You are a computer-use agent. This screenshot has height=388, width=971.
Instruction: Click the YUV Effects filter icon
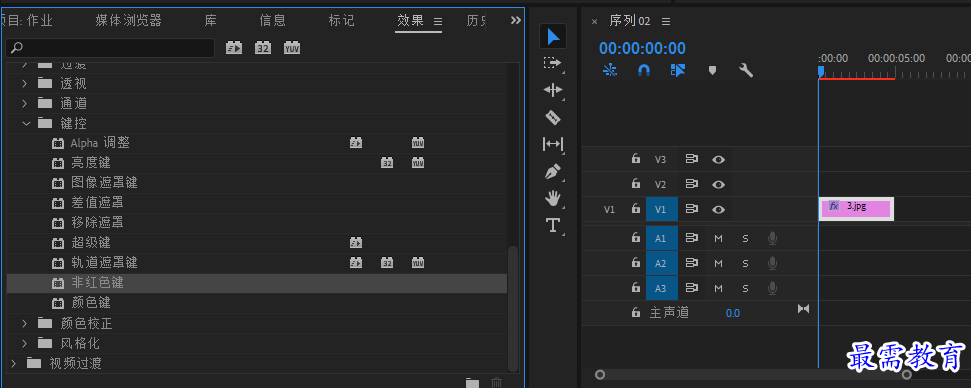(292, 48)
